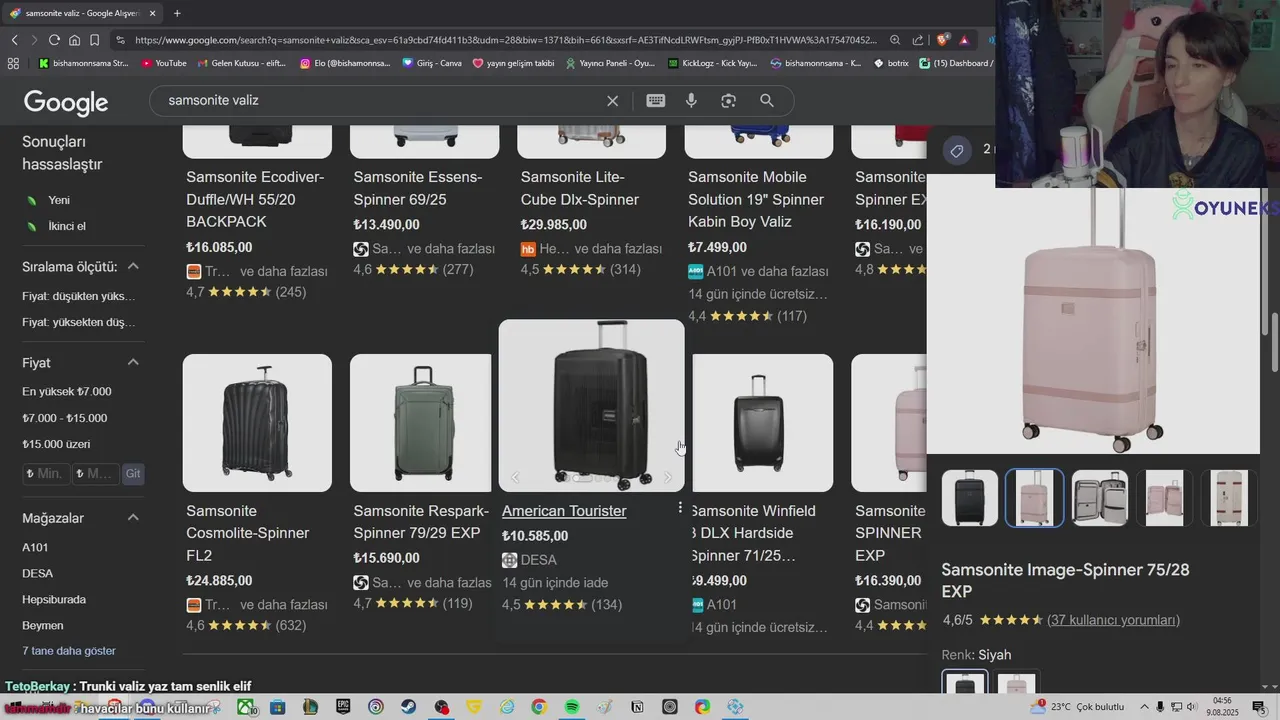Open Brave Rewards triangle icon

click(964, 40)
